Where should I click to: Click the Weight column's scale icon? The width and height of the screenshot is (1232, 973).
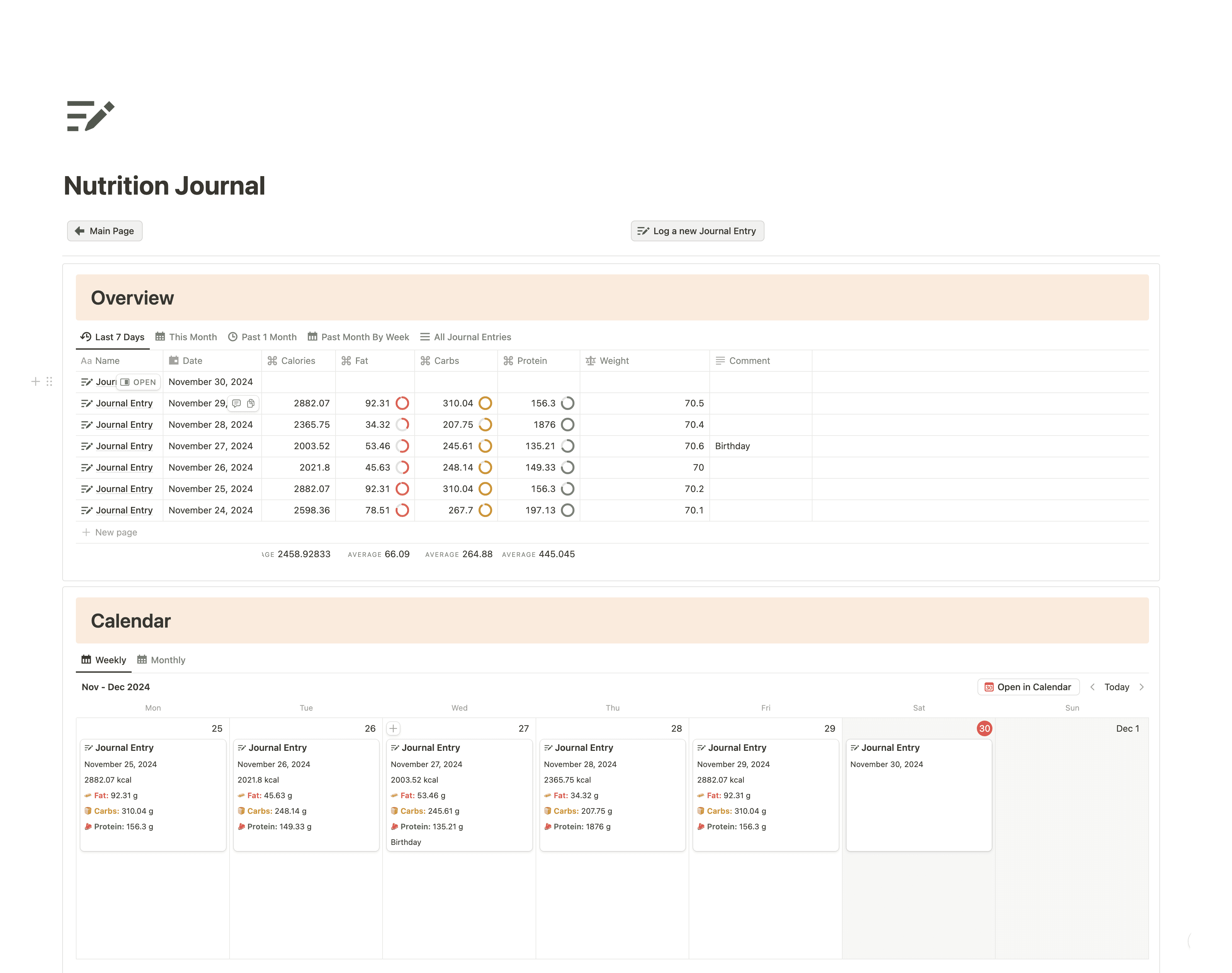pos(590,361)
